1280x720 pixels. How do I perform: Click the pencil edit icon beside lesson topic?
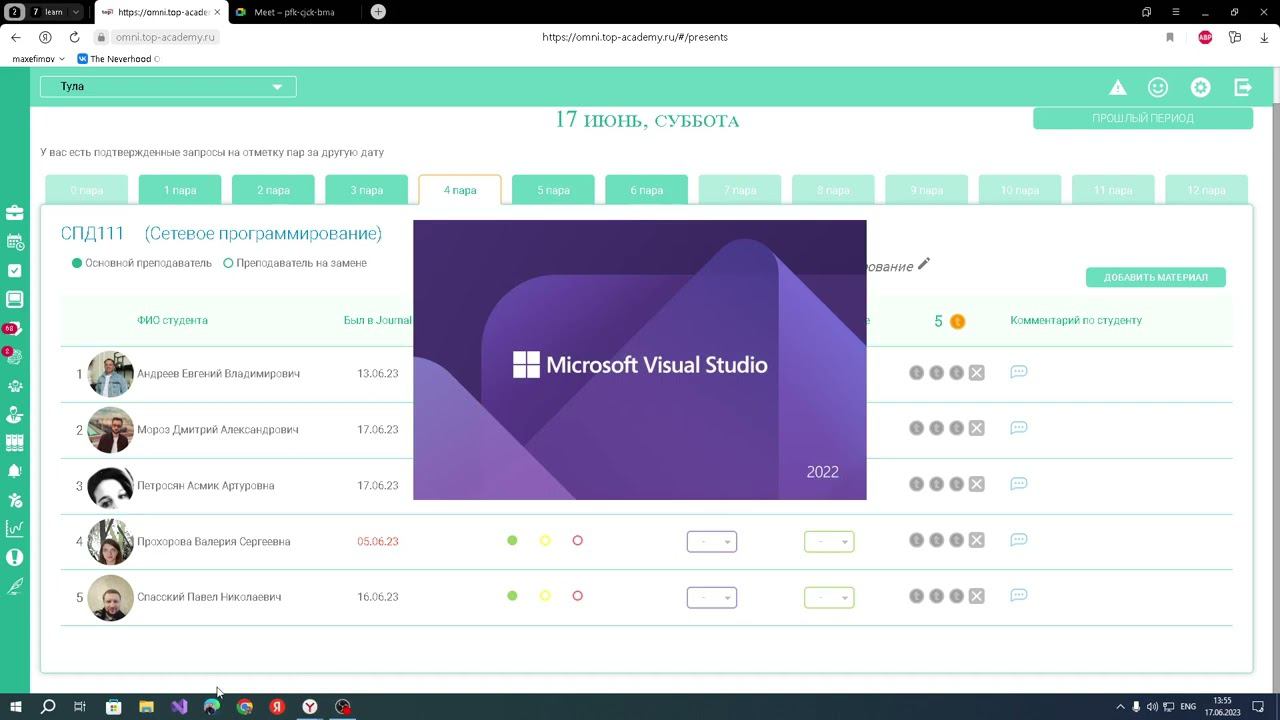924,264
